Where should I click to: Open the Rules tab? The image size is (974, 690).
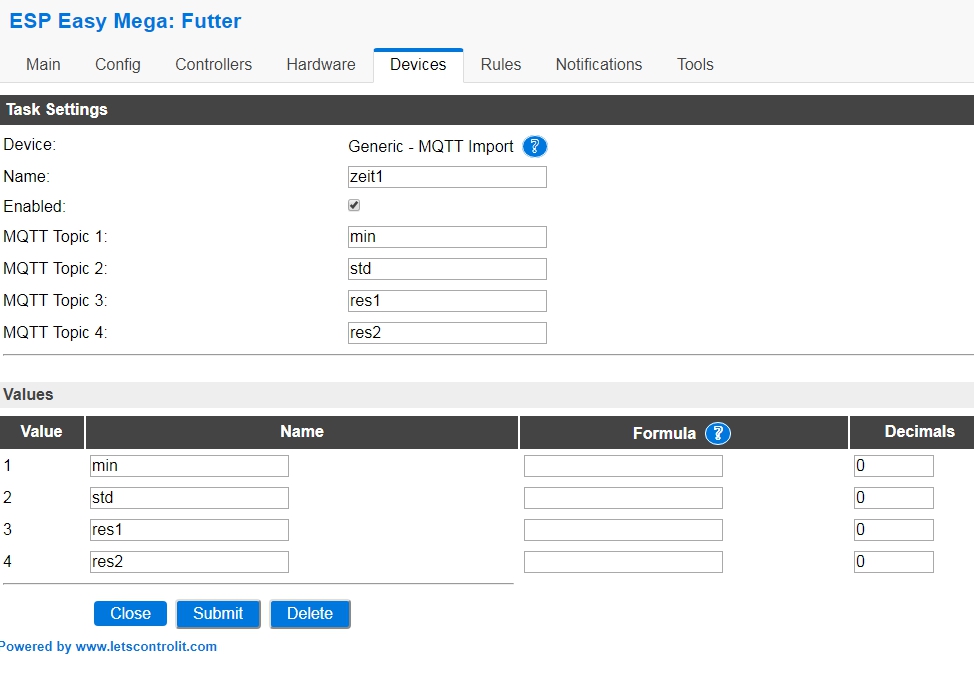[x=501, y=65]
